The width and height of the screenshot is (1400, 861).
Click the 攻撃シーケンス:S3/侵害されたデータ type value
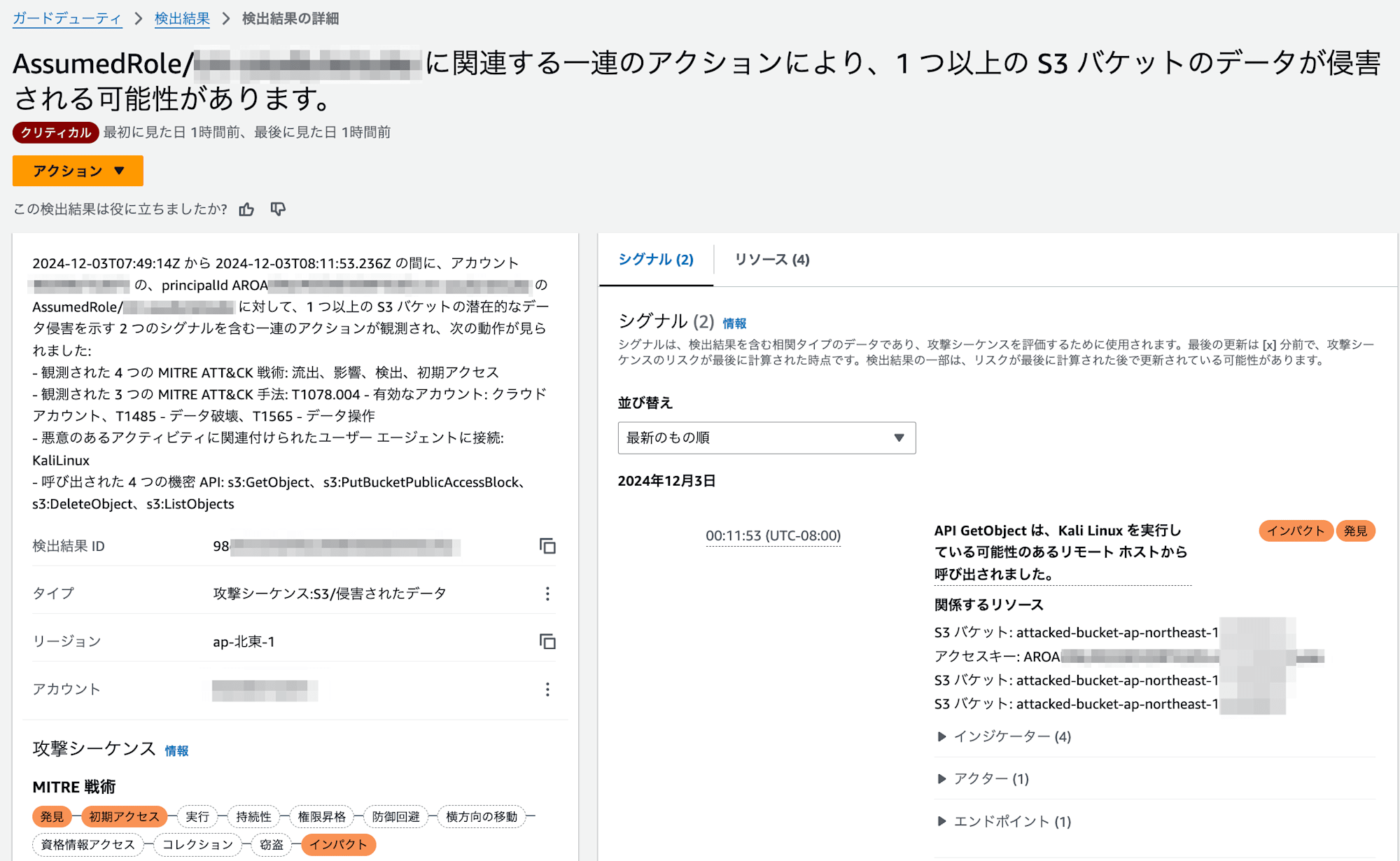click(x=330, y=594)
